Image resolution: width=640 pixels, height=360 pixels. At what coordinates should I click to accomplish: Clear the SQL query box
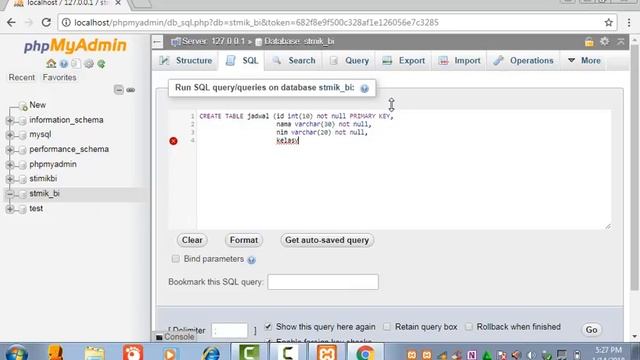coord(192,240)
